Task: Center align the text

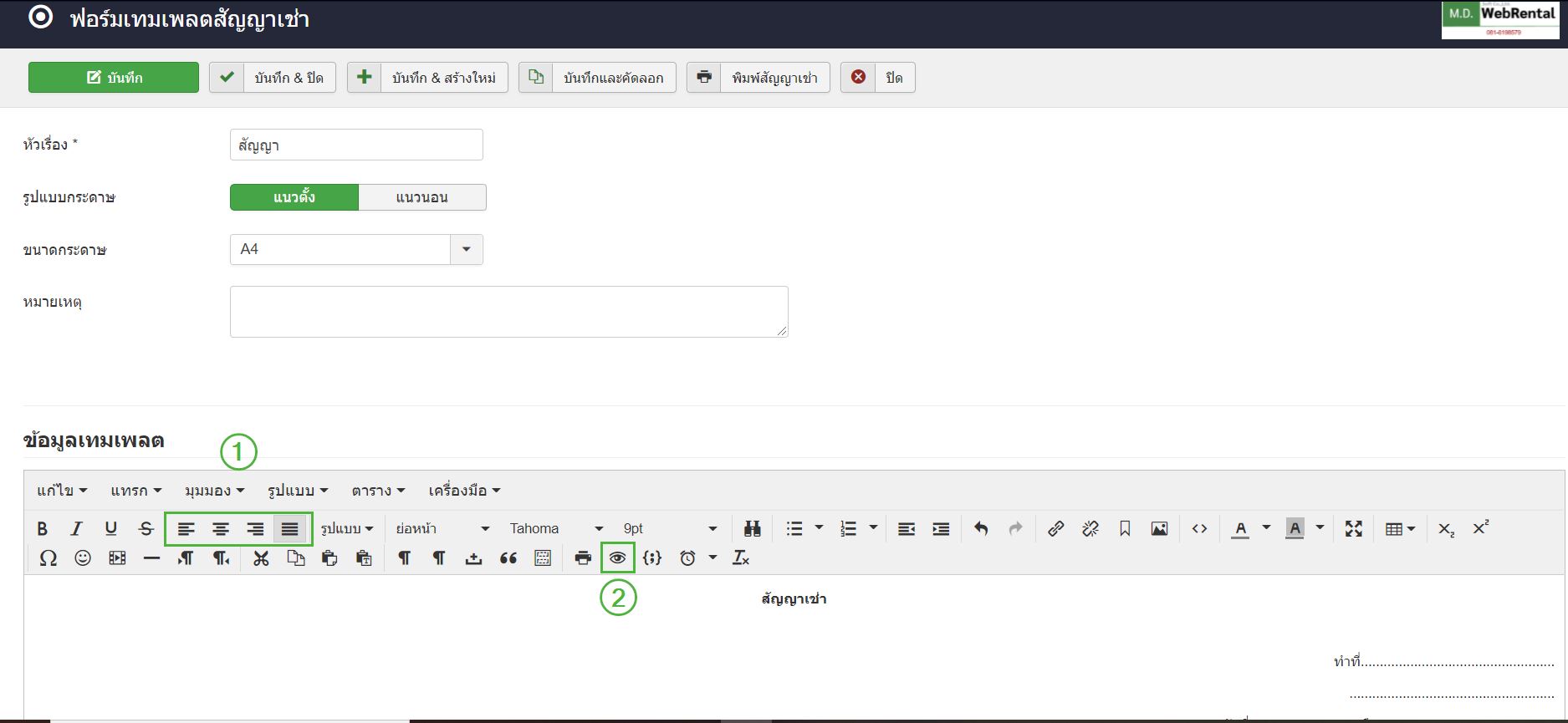Action: (221, 528)
